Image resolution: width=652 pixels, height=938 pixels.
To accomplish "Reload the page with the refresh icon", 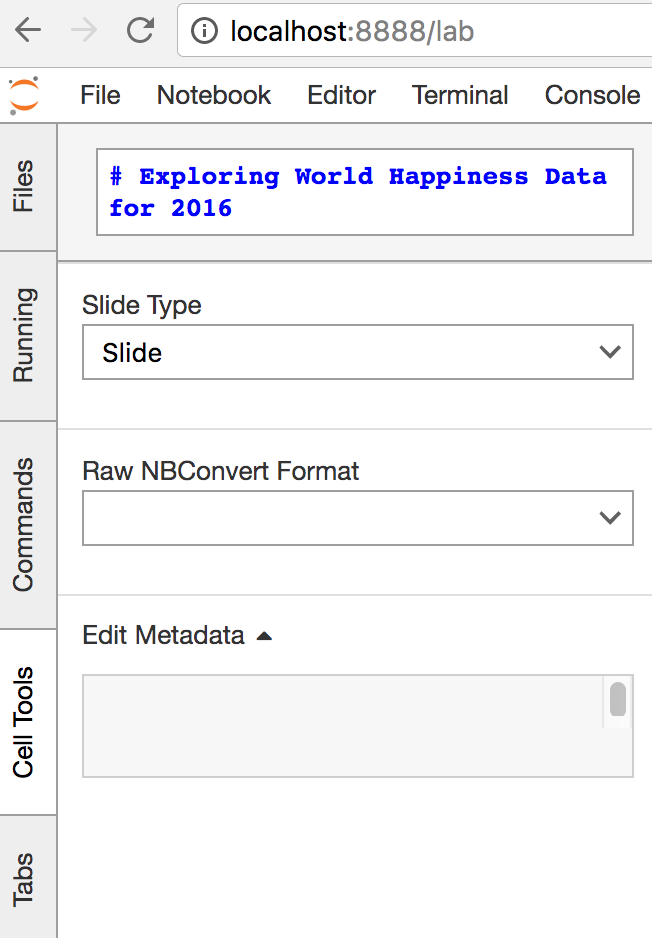I will pyautogui.click(x=141, y=30).
